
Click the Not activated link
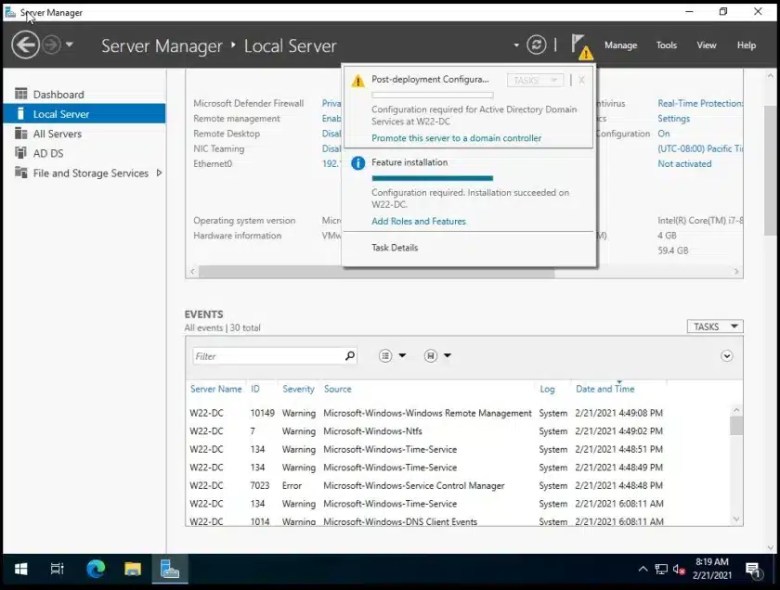[684, 163]
